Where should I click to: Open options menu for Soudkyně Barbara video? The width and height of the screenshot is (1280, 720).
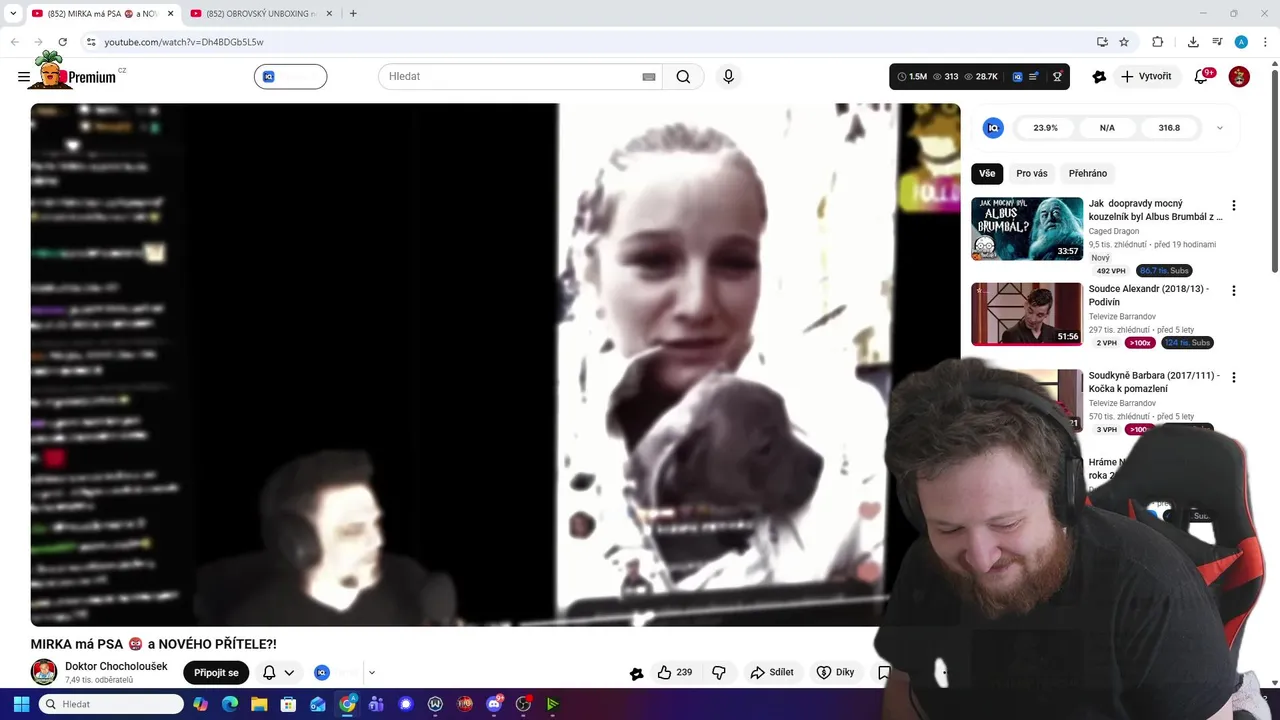point(1233,378)
